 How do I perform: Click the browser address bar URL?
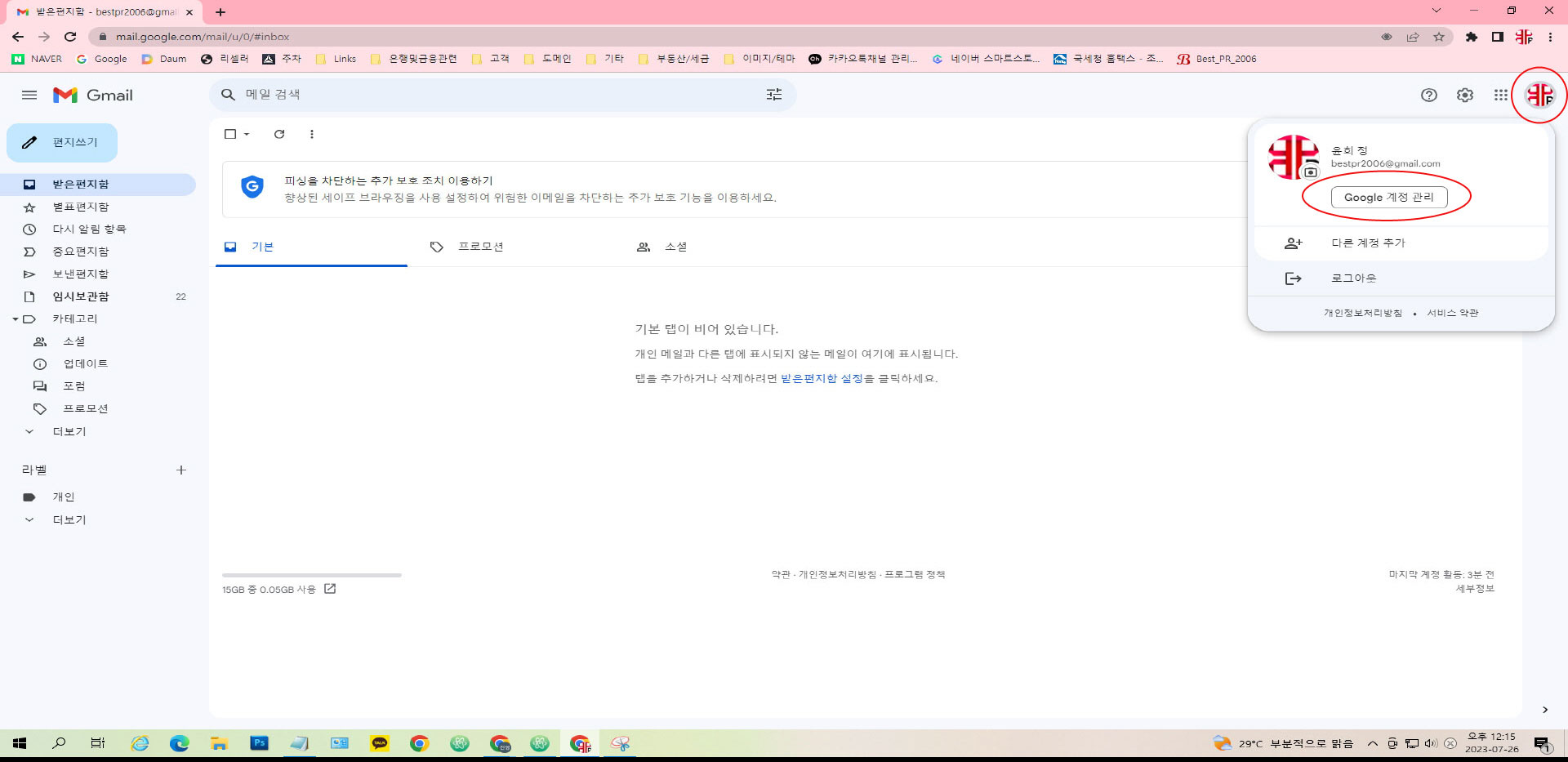coord(203,37)
